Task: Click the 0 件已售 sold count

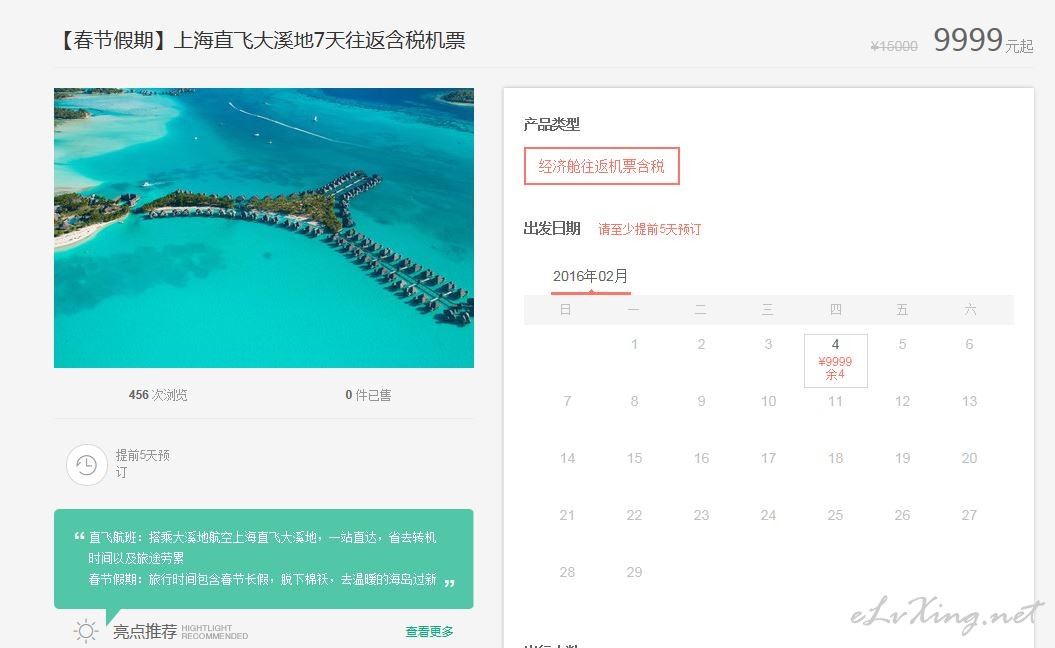Action: [368, 395]
